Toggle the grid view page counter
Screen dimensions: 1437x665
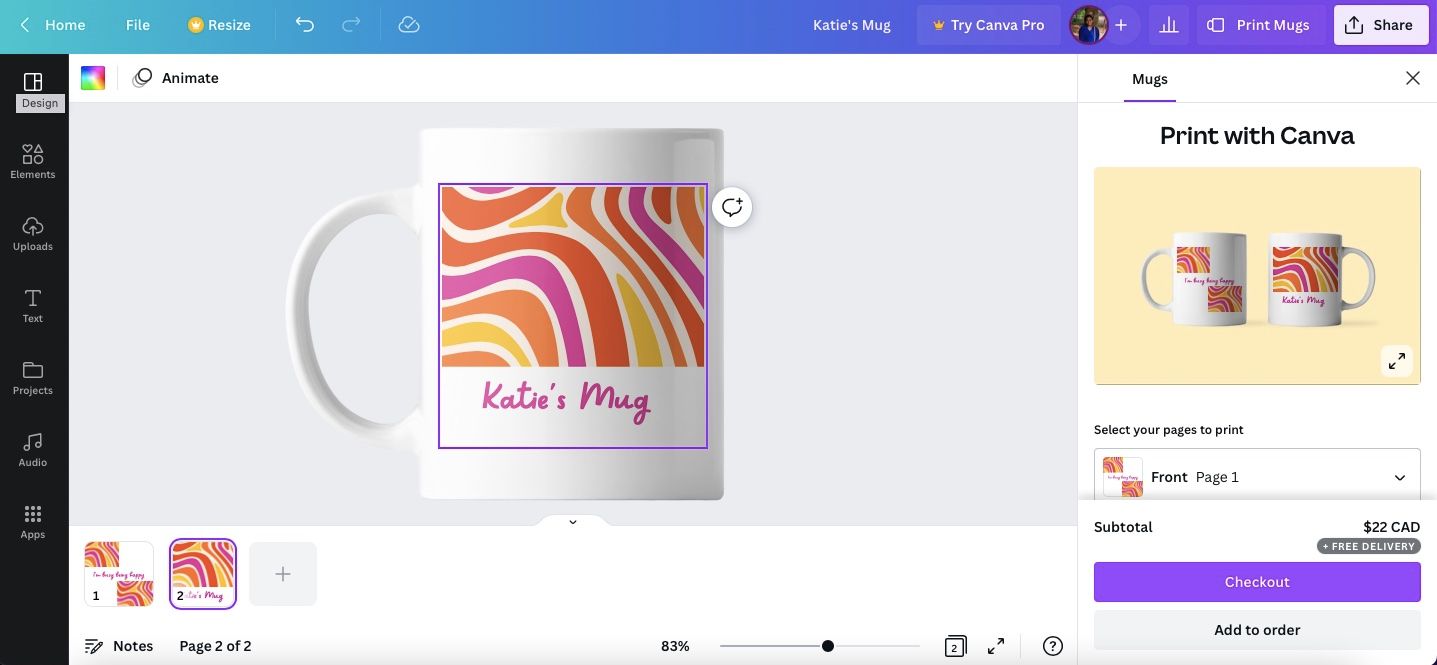coord(954,647)
